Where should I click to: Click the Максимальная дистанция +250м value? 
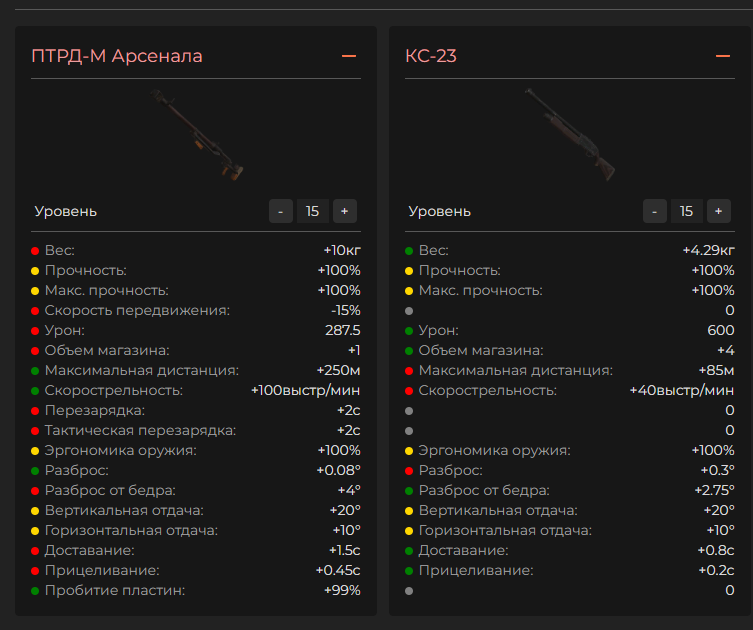[x=340, y=370]
